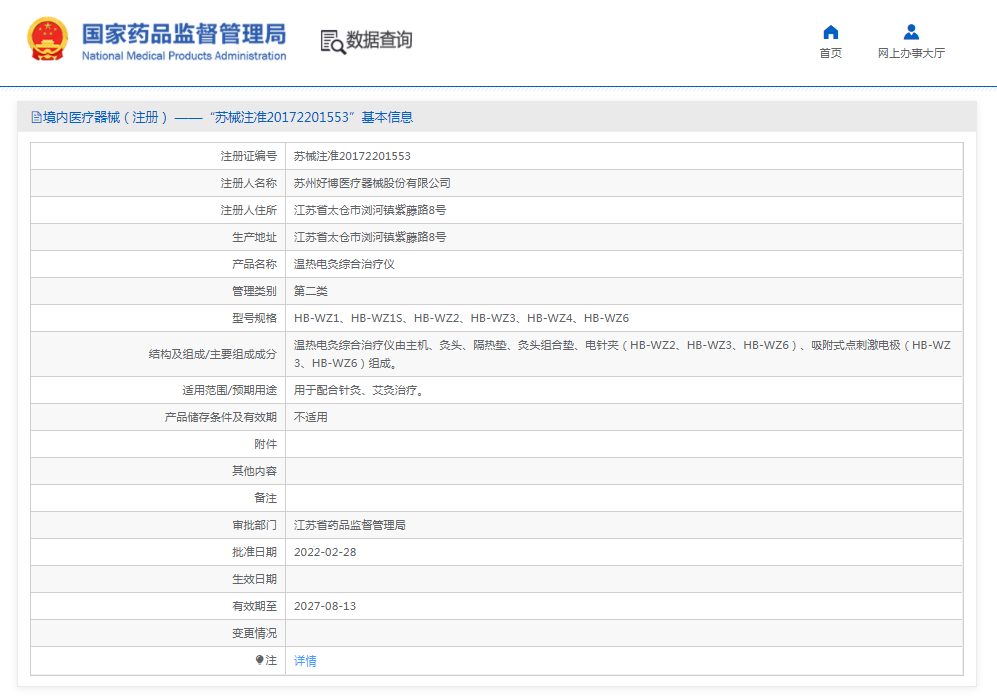
Task: Click the 适用范围/预期用途 label
Action: pyautogui.click(x=230, y=390)
